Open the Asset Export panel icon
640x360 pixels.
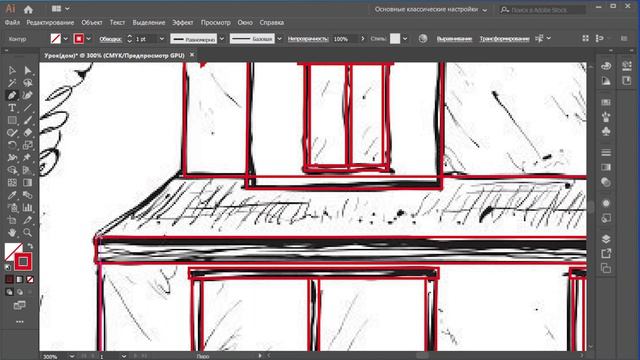[x=606, y=253]
